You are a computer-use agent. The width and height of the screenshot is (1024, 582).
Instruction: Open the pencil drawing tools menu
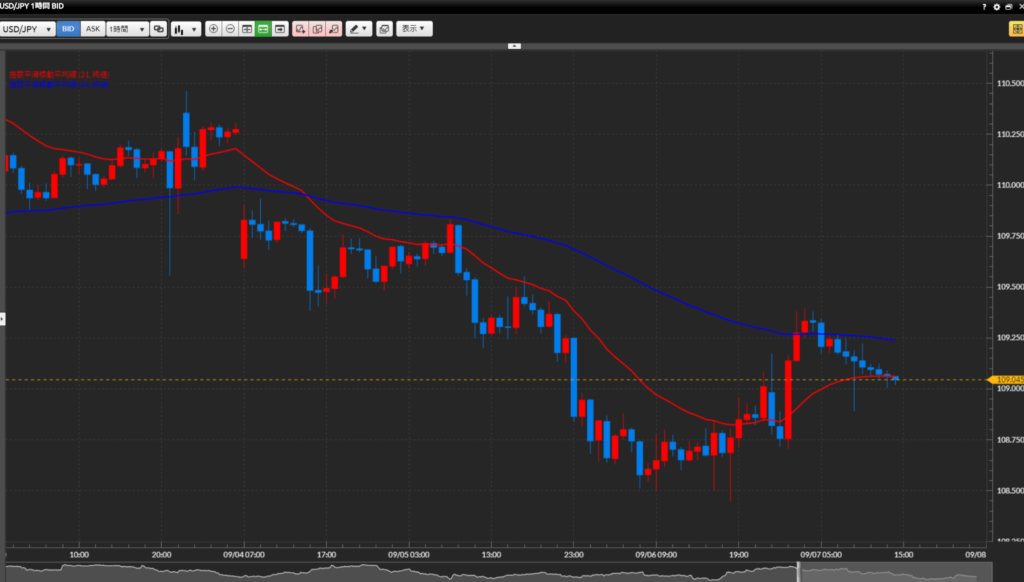coord(358,29)
